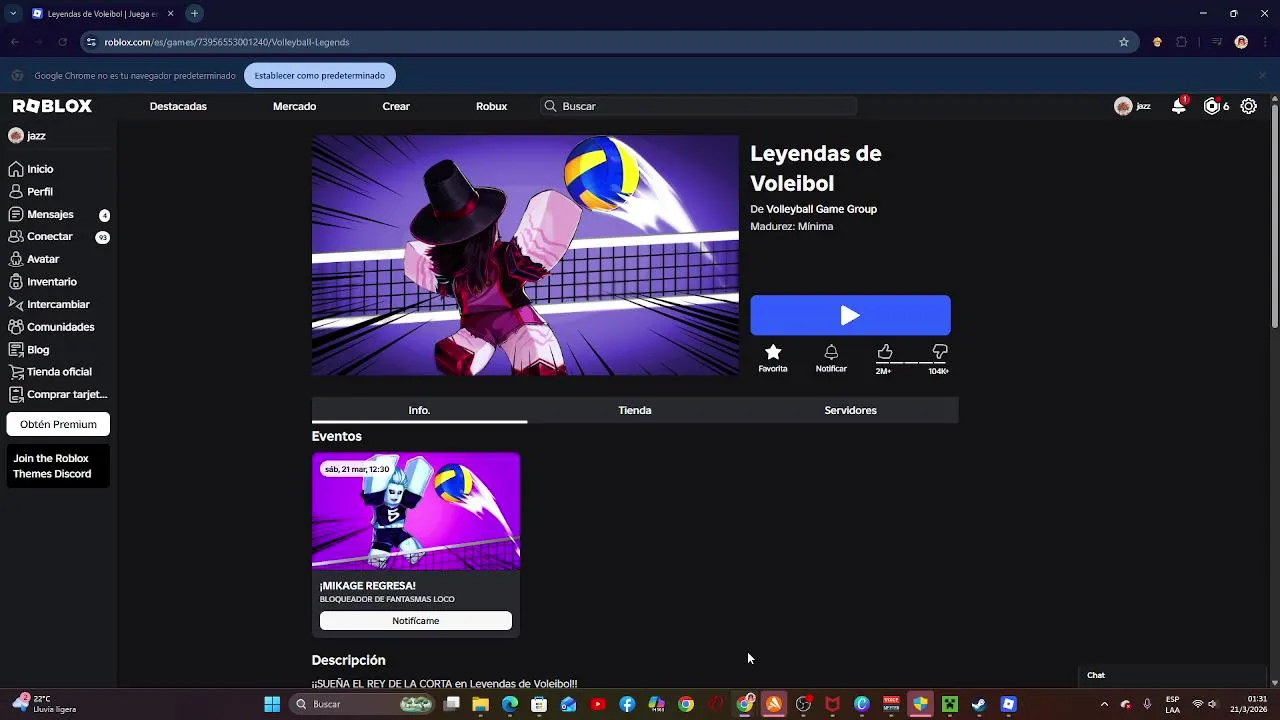Open the weather widget Lluvia ligera
The image size is (1280, 720).
point(45,704)
